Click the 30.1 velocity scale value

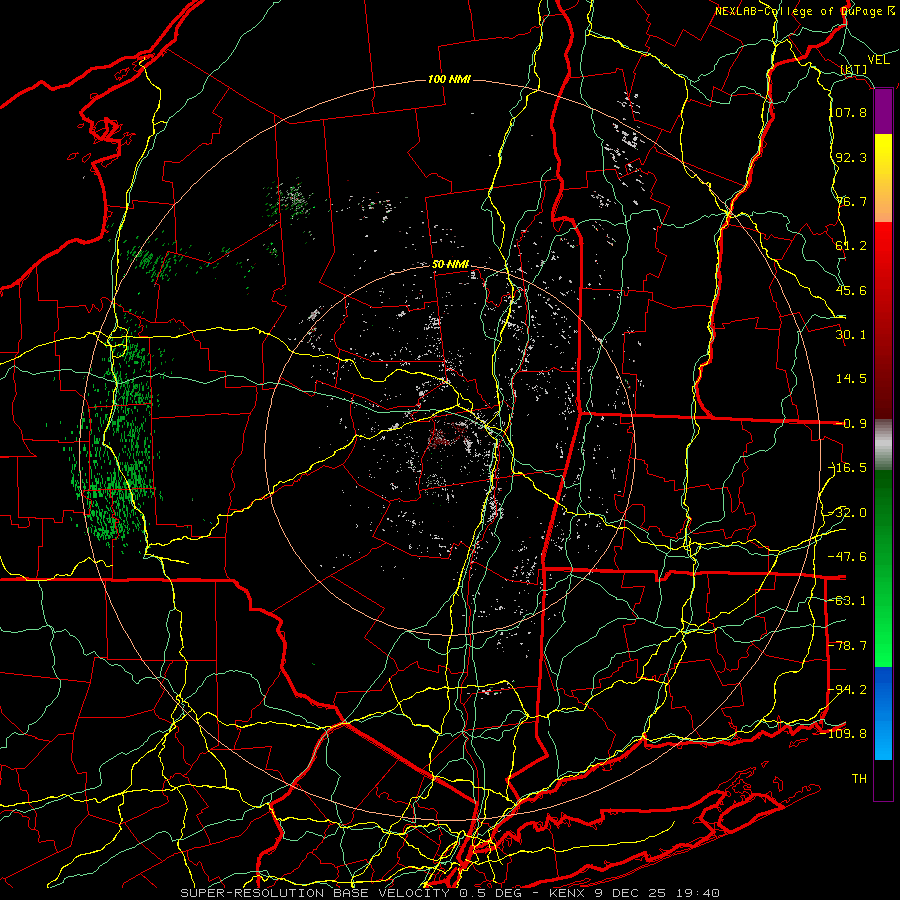click(x=851, y=334)
